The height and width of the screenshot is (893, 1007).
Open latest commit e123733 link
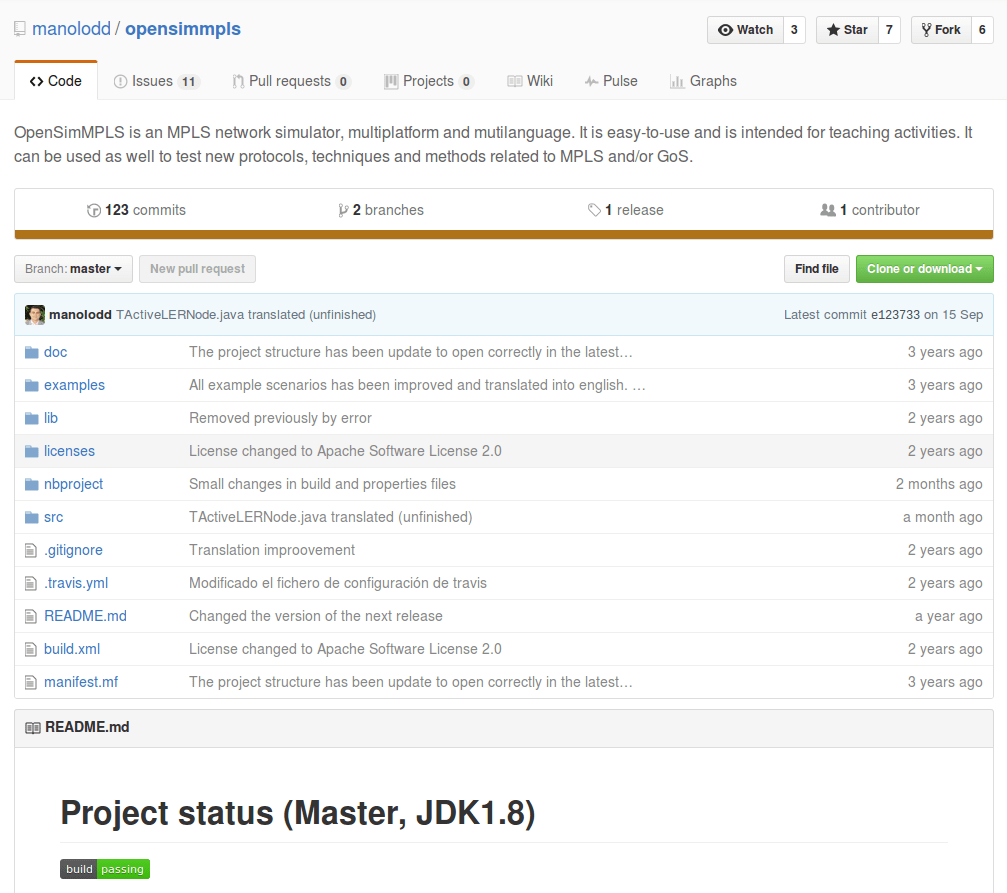point(895,314)
